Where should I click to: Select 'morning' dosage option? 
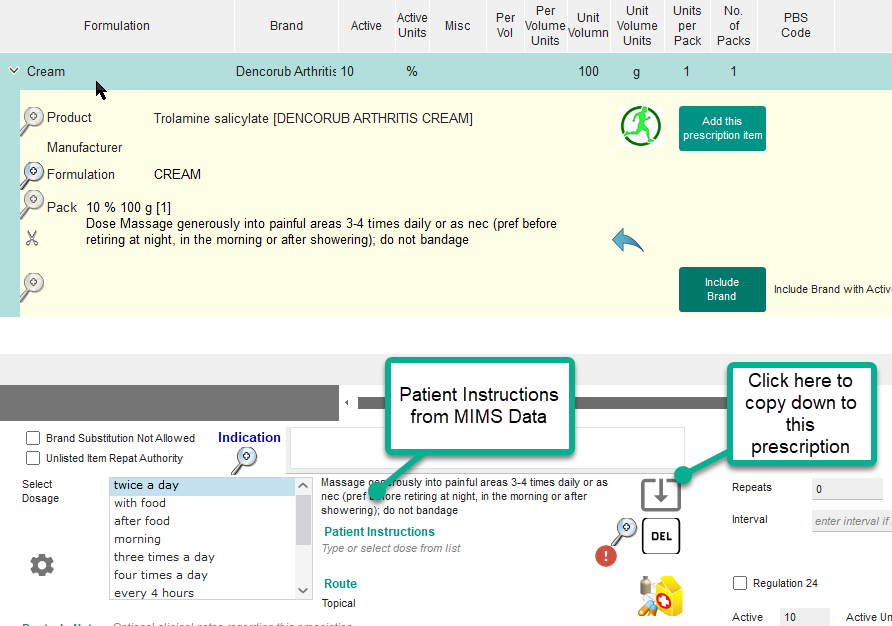[202, 539]
